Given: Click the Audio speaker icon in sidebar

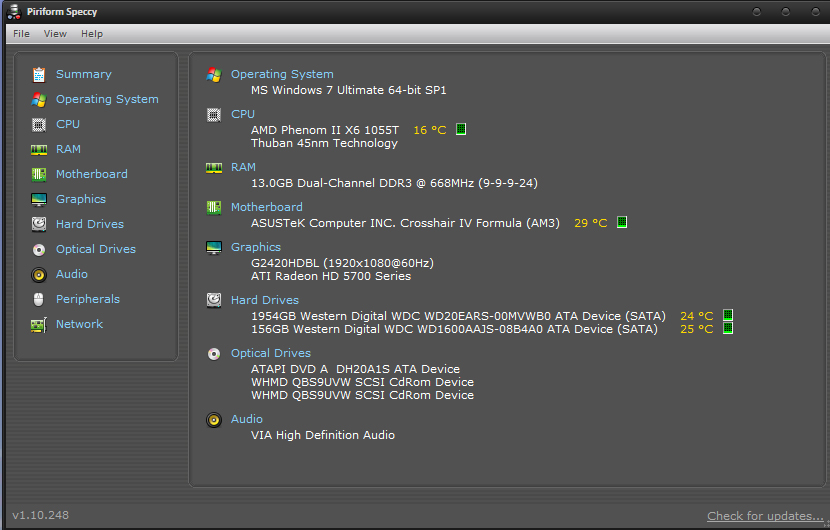Looking at the screenshot, I should [39, 274].
